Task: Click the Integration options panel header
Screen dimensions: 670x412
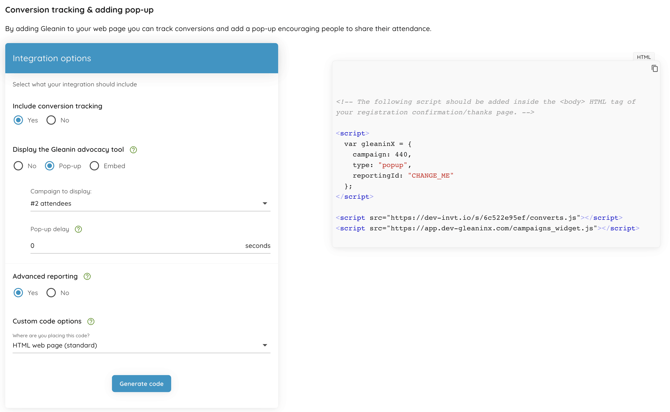Action: pos(141,58)
